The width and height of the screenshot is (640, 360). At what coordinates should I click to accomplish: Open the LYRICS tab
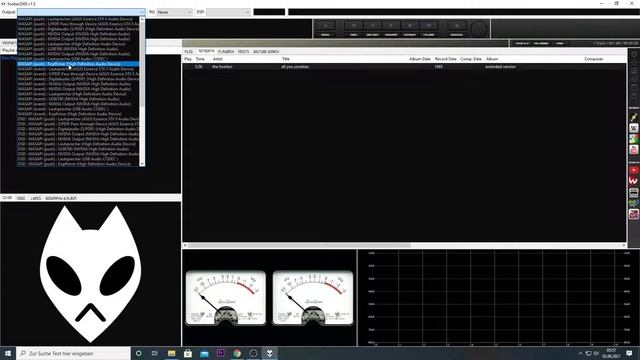pyautogui.click(x=36, y=198)
